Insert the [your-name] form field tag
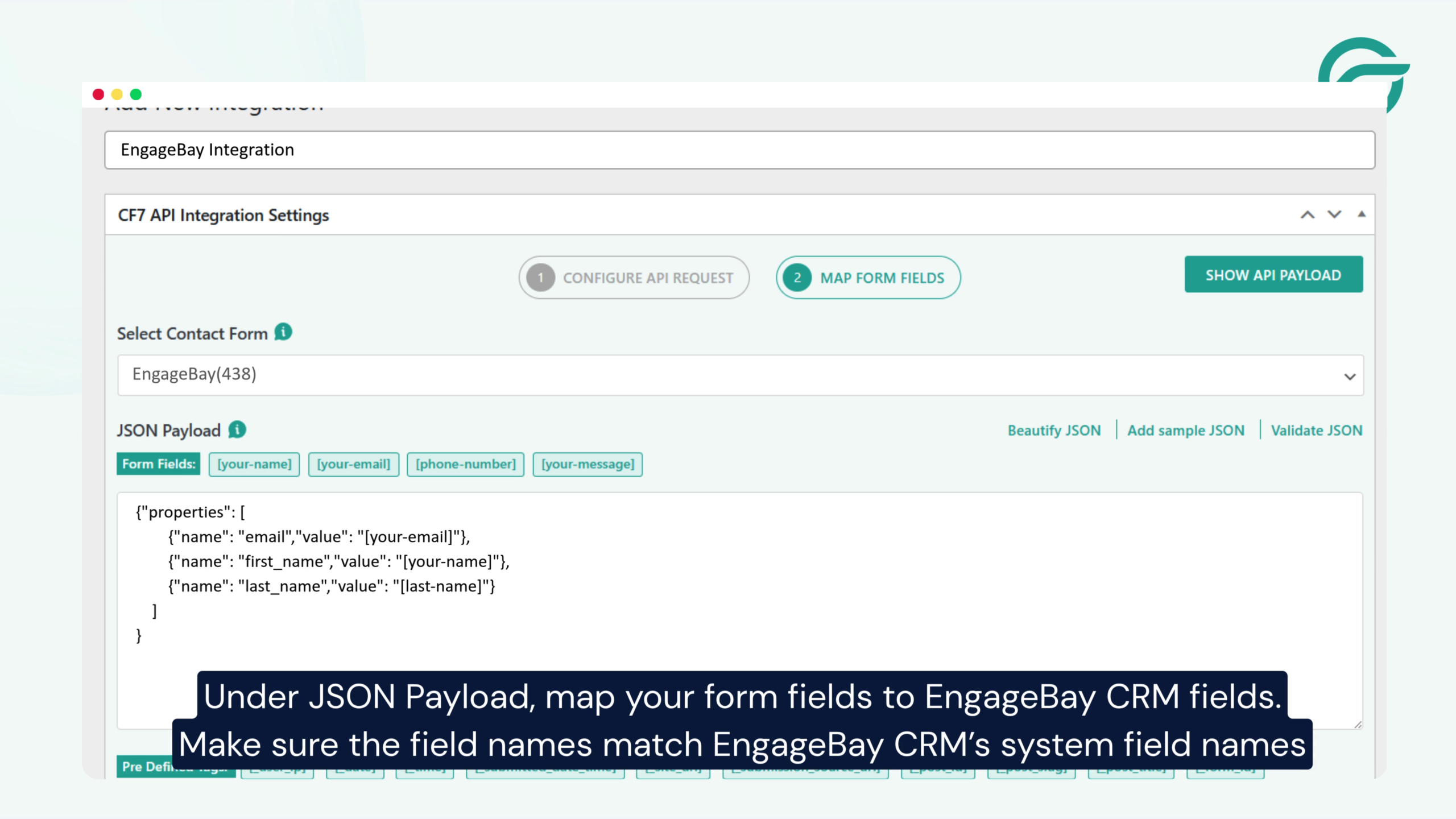Viewport: 1456px width, 819px height. click(x=254, y=464)
